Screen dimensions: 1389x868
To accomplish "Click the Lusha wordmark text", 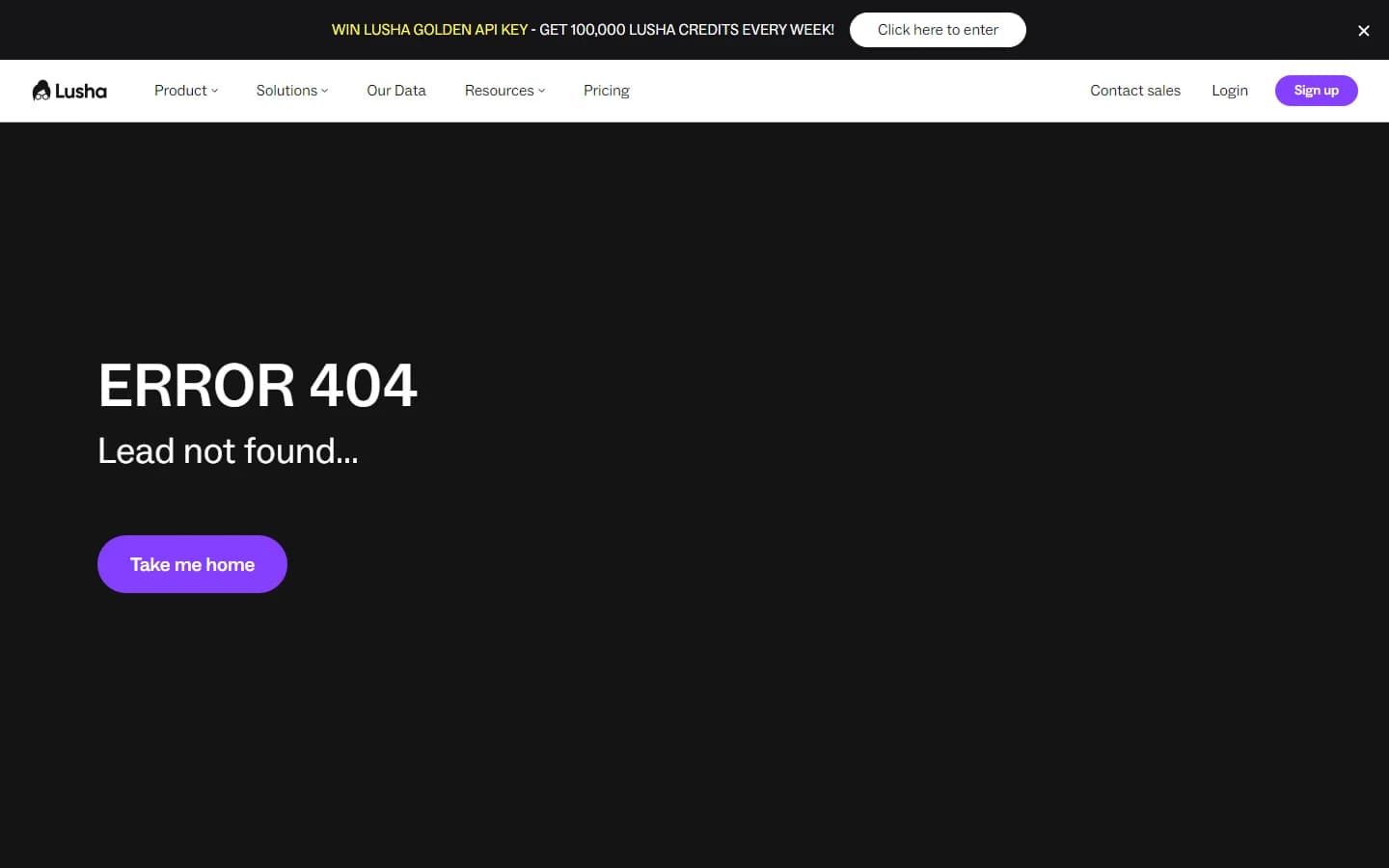I will coord(81,91).
